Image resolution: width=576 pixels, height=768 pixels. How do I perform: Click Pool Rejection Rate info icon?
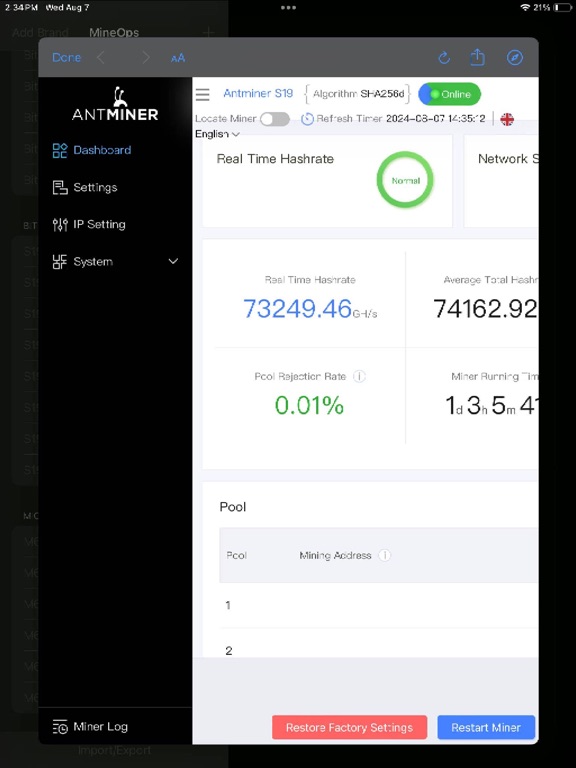(x=360, y=376)
